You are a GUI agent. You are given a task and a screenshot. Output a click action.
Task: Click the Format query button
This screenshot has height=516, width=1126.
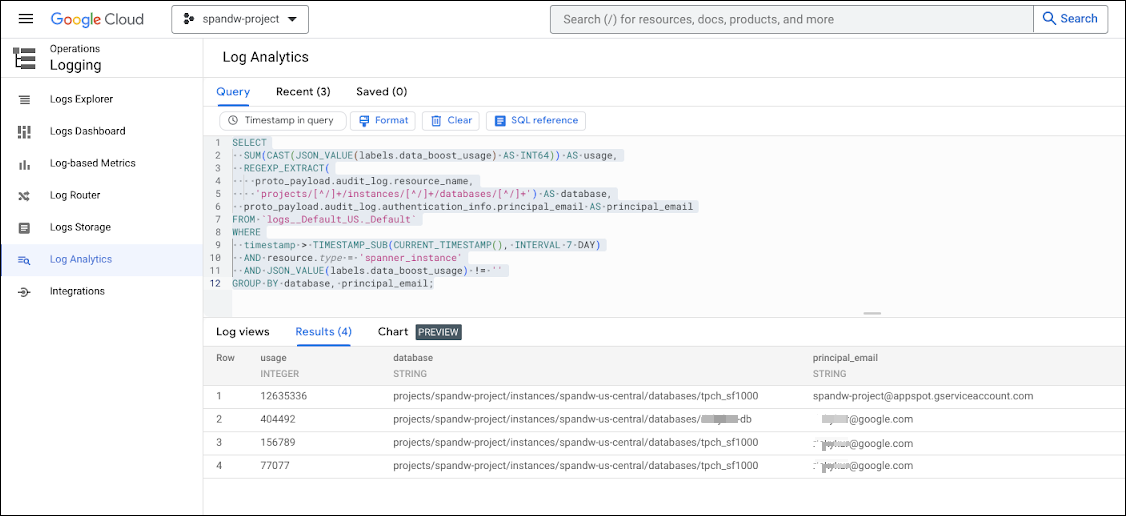point(384,120)
